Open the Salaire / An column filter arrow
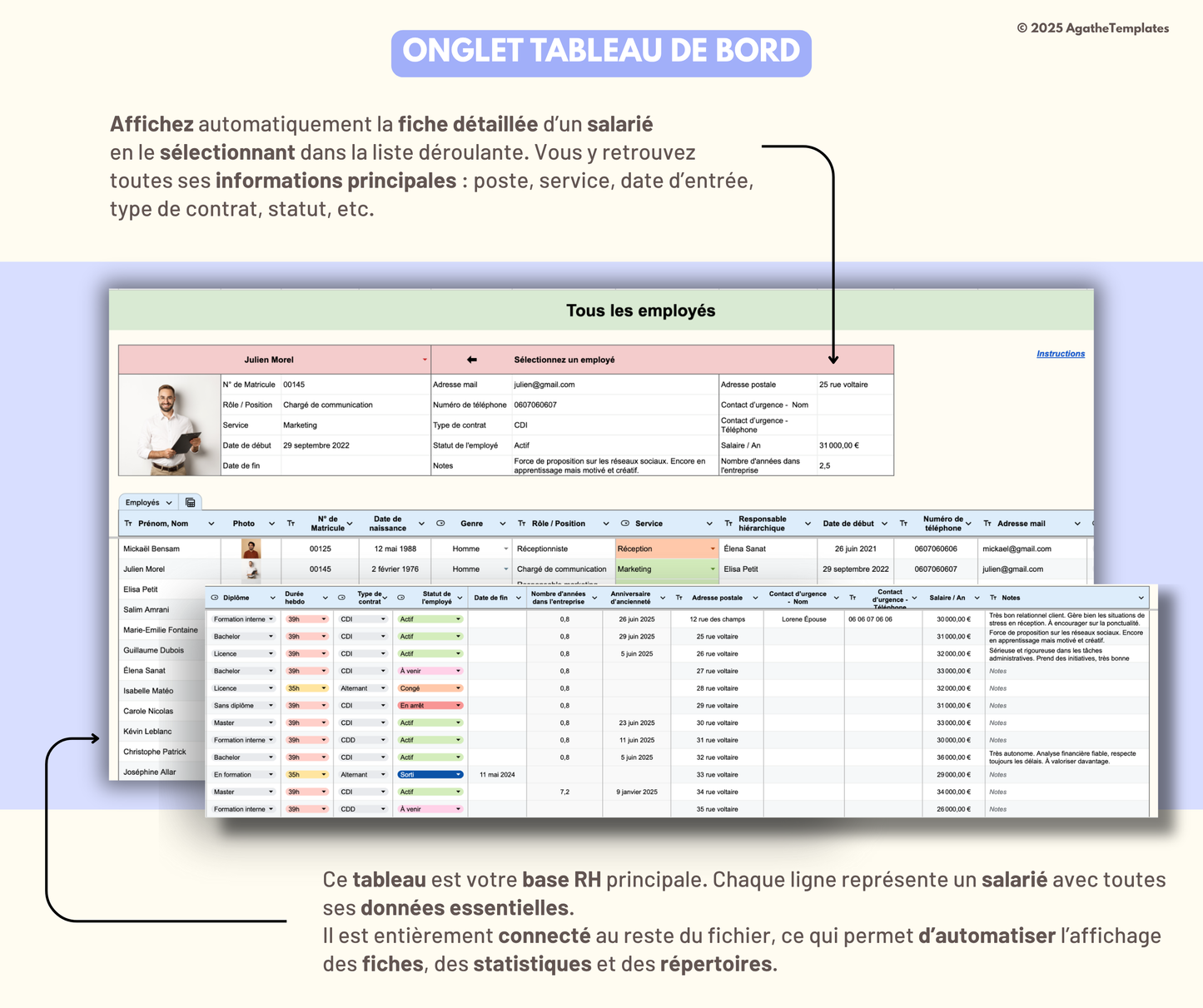 pyautogui.click(x=976, y=598)
